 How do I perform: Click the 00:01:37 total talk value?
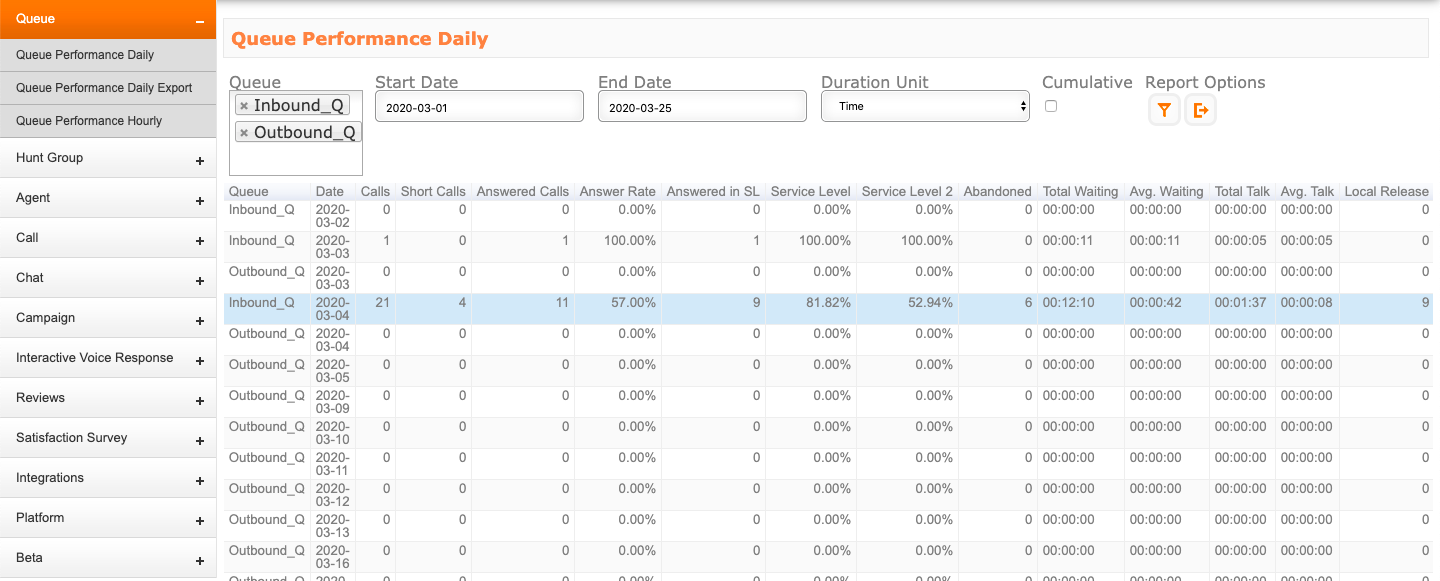point(1241,302)
